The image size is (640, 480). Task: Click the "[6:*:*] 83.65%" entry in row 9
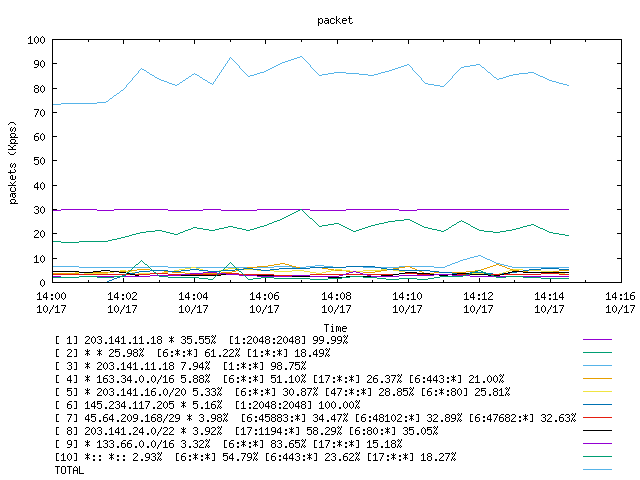(264, 444)
